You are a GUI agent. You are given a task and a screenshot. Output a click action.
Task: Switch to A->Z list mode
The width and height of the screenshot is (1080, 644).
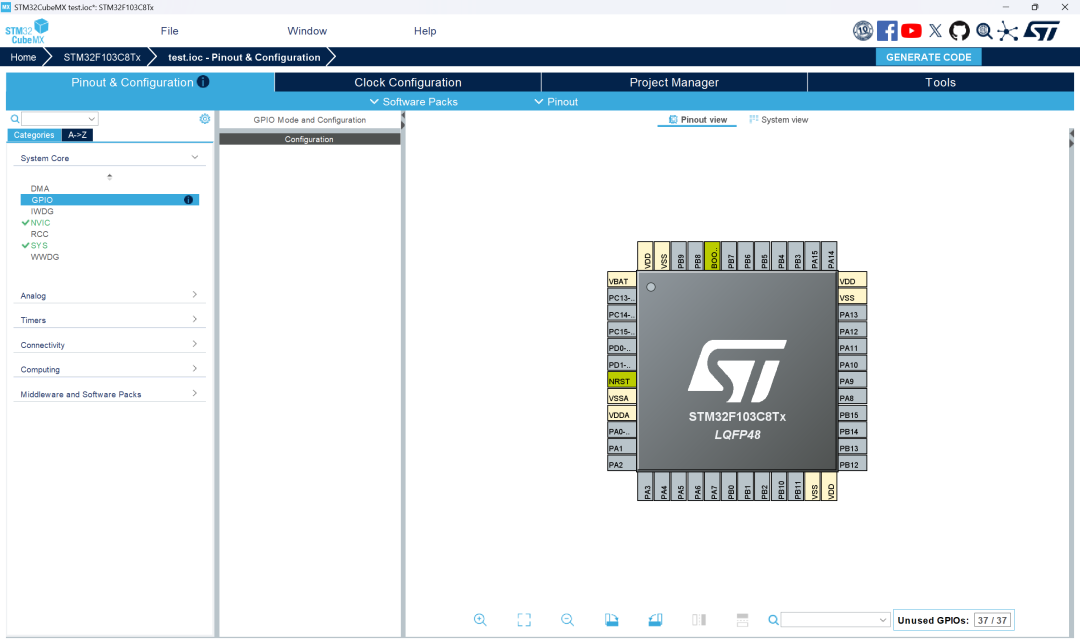77,135
